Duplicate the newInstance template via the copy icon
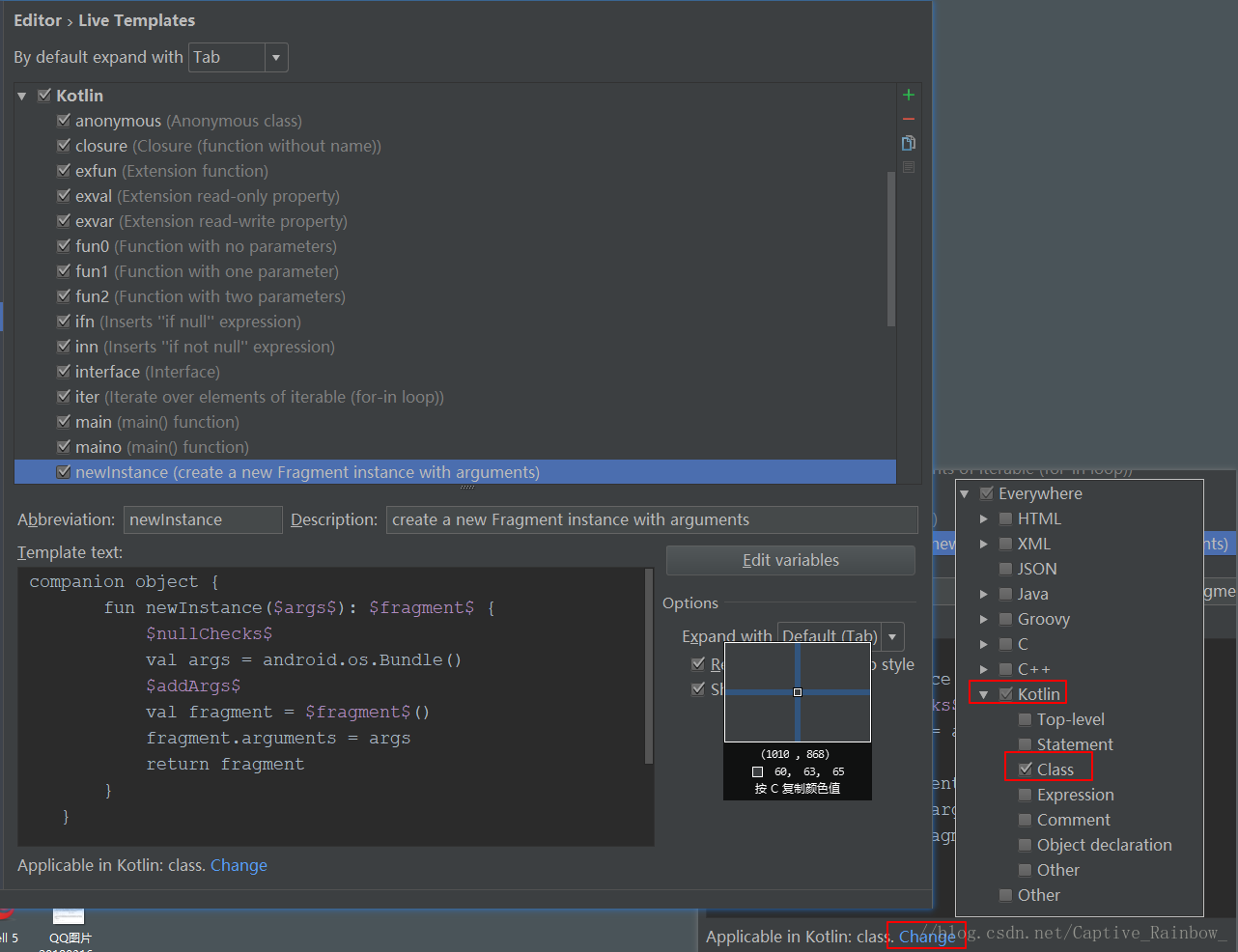The height and width of the screenshot is (952, 1238). point(908,142)
